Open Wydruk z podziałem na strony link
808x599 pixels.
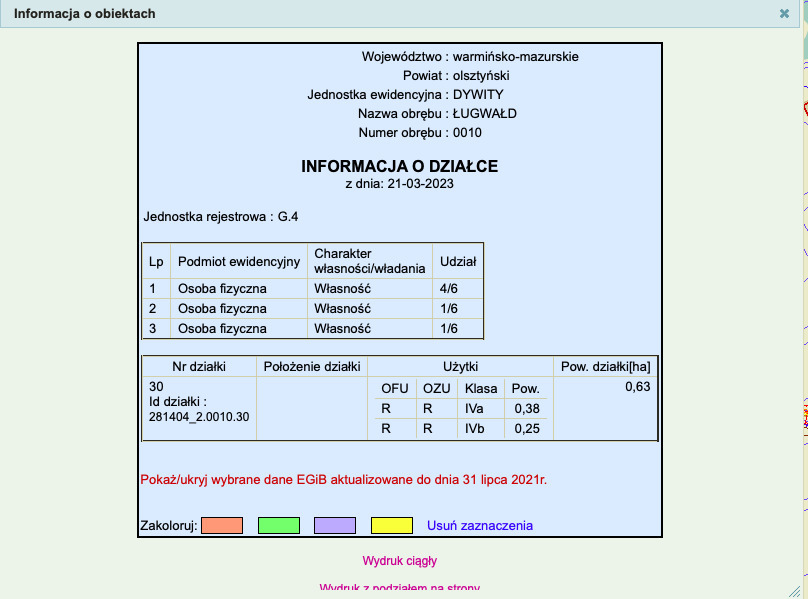pos(399,588)
